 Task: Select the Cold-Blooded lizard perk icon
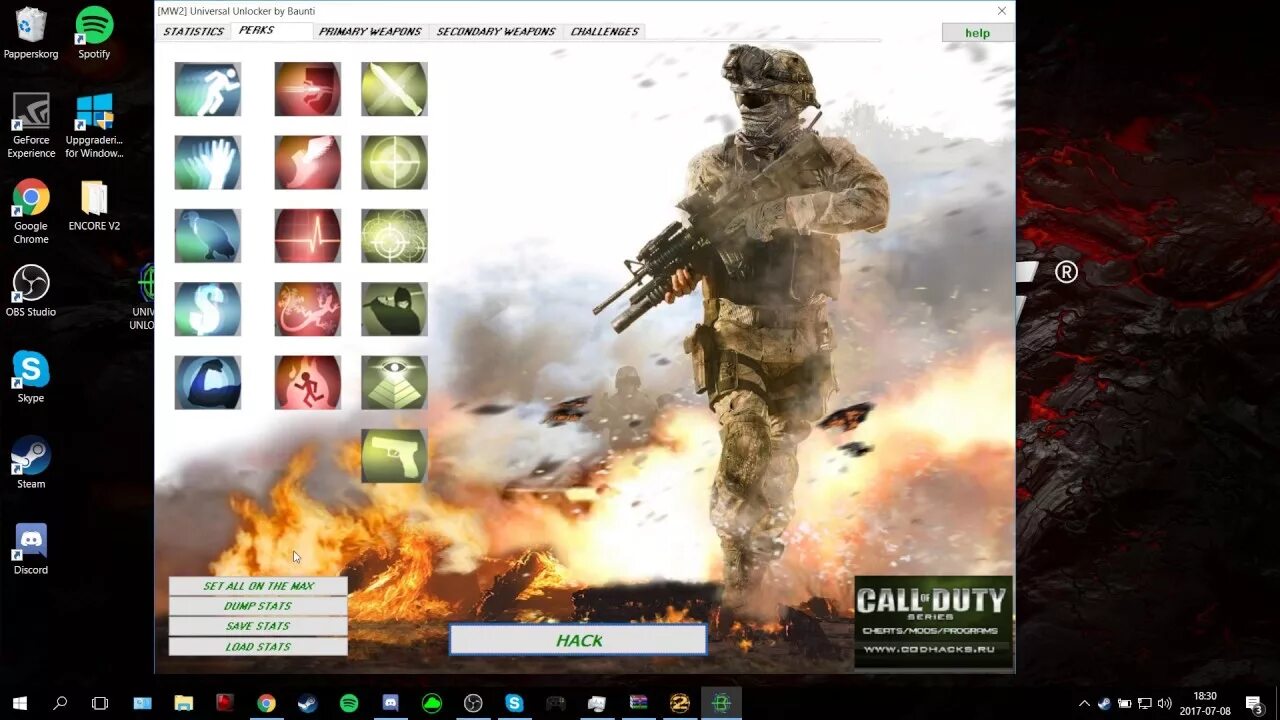308,309
